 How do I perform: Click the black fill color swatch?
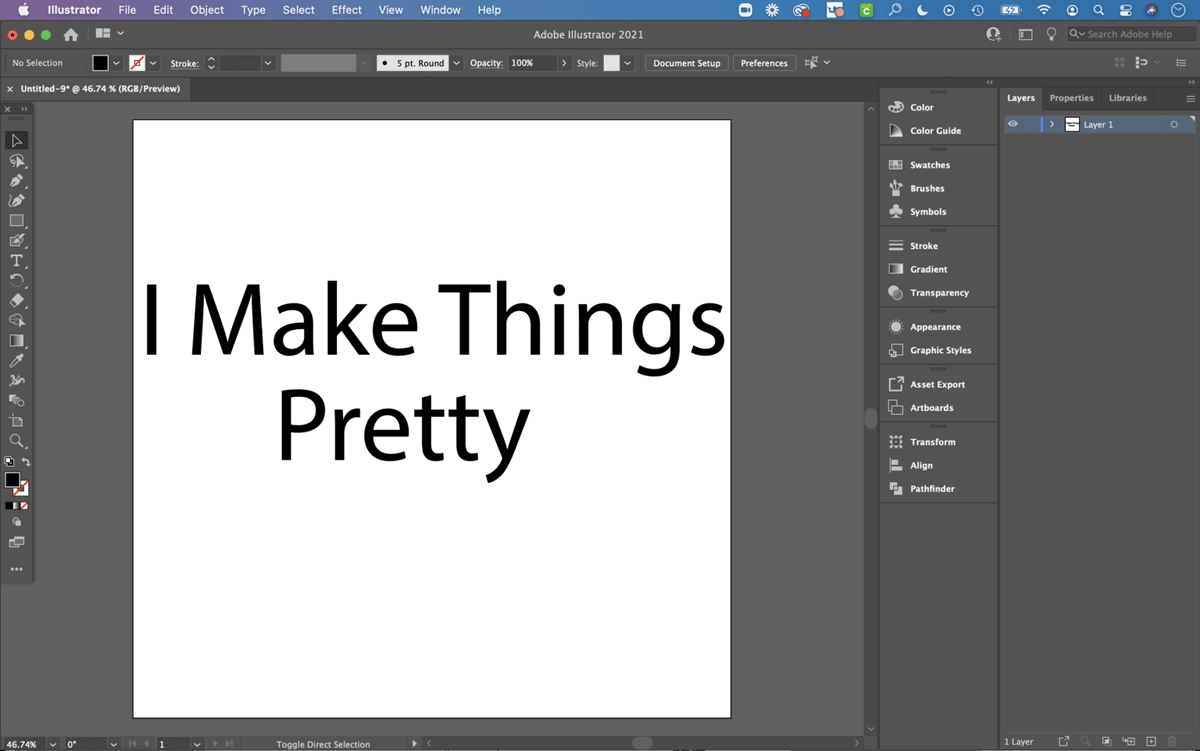click(102, 62)
